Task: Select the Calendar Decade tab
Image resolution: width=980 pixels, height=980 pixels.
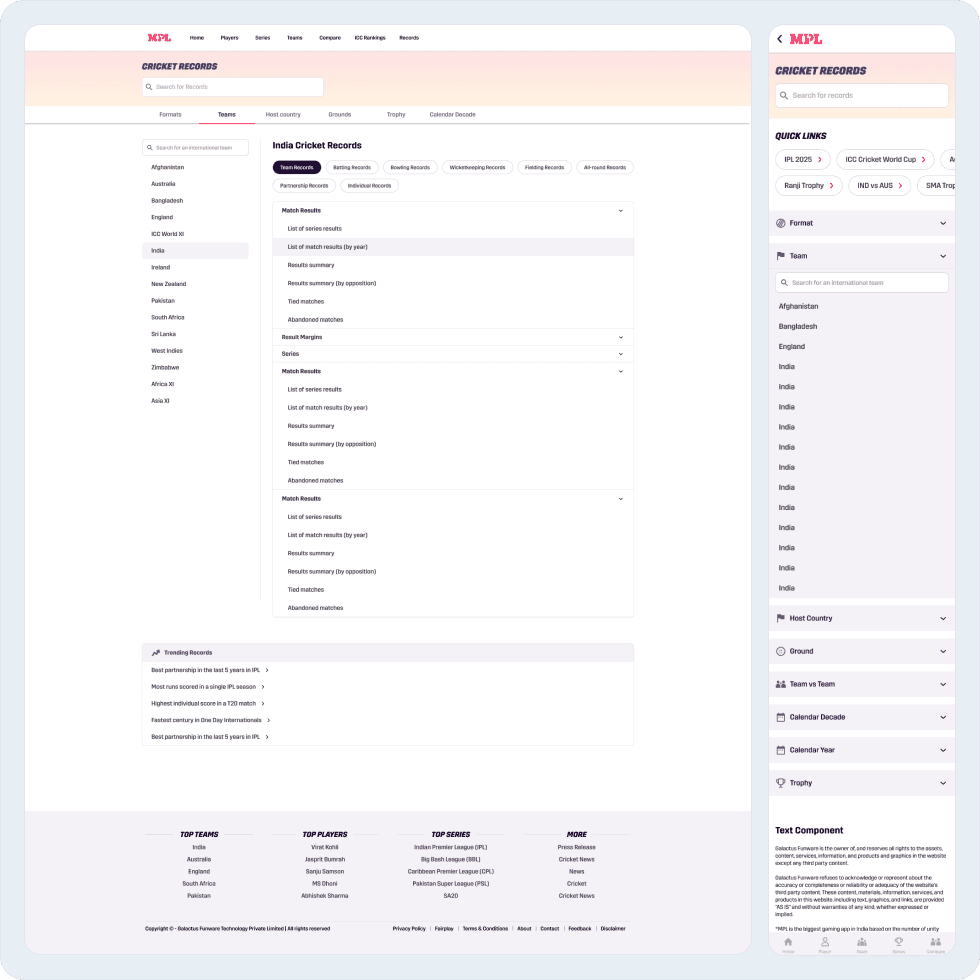Action: tap(452, 115)
